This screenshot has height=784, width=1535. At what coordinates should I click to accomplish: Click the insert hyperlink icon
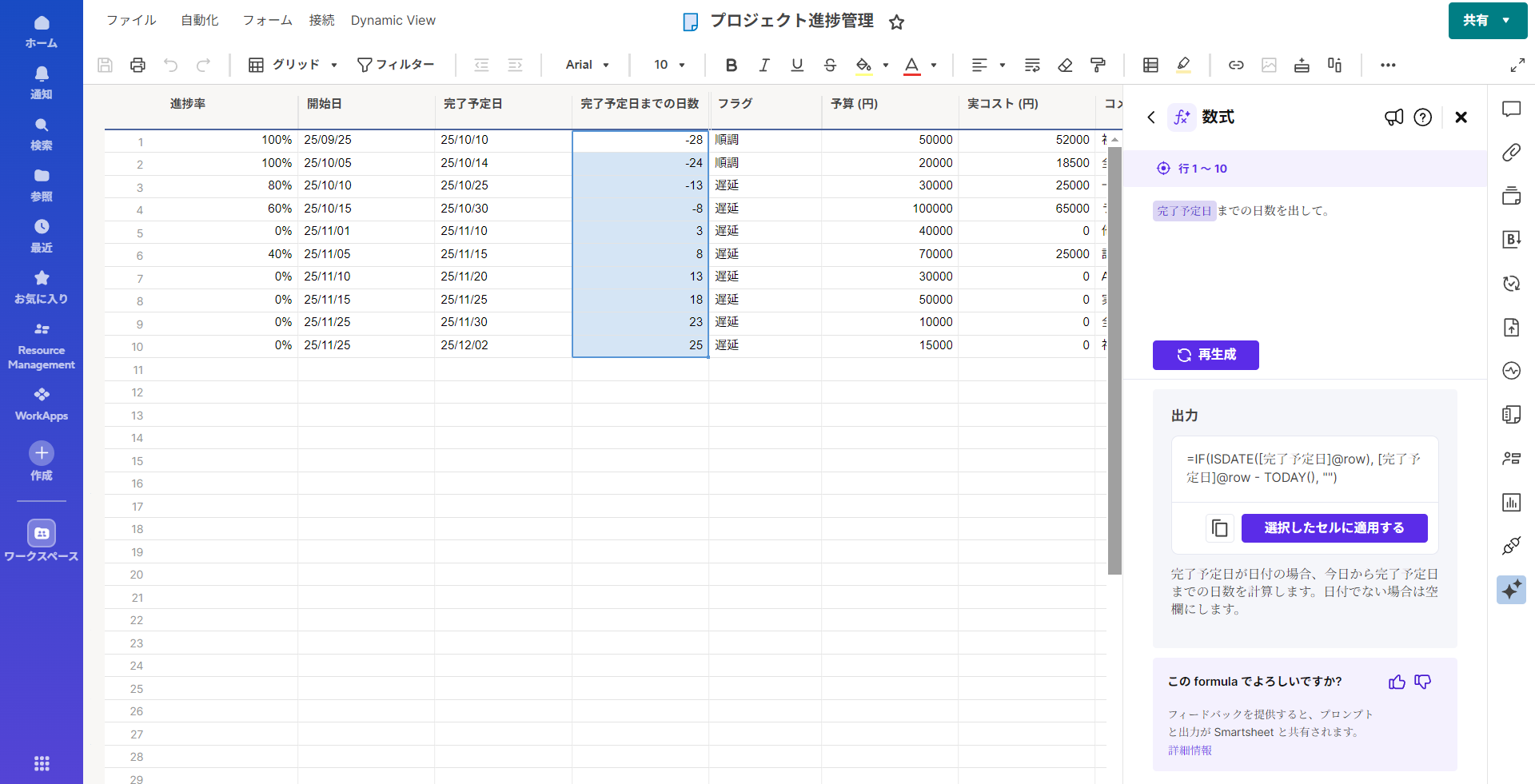click(x=1236, y=66)
